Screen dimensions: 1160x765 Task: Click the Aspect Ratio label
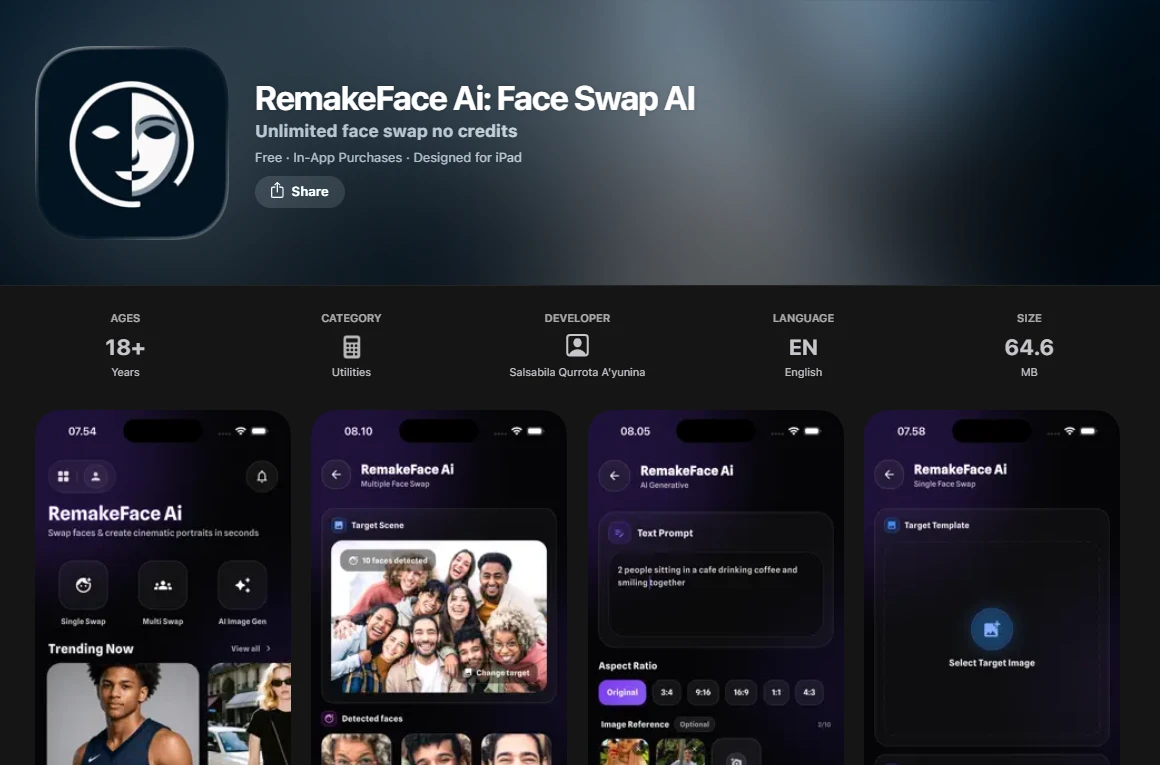tap(627, 666)
